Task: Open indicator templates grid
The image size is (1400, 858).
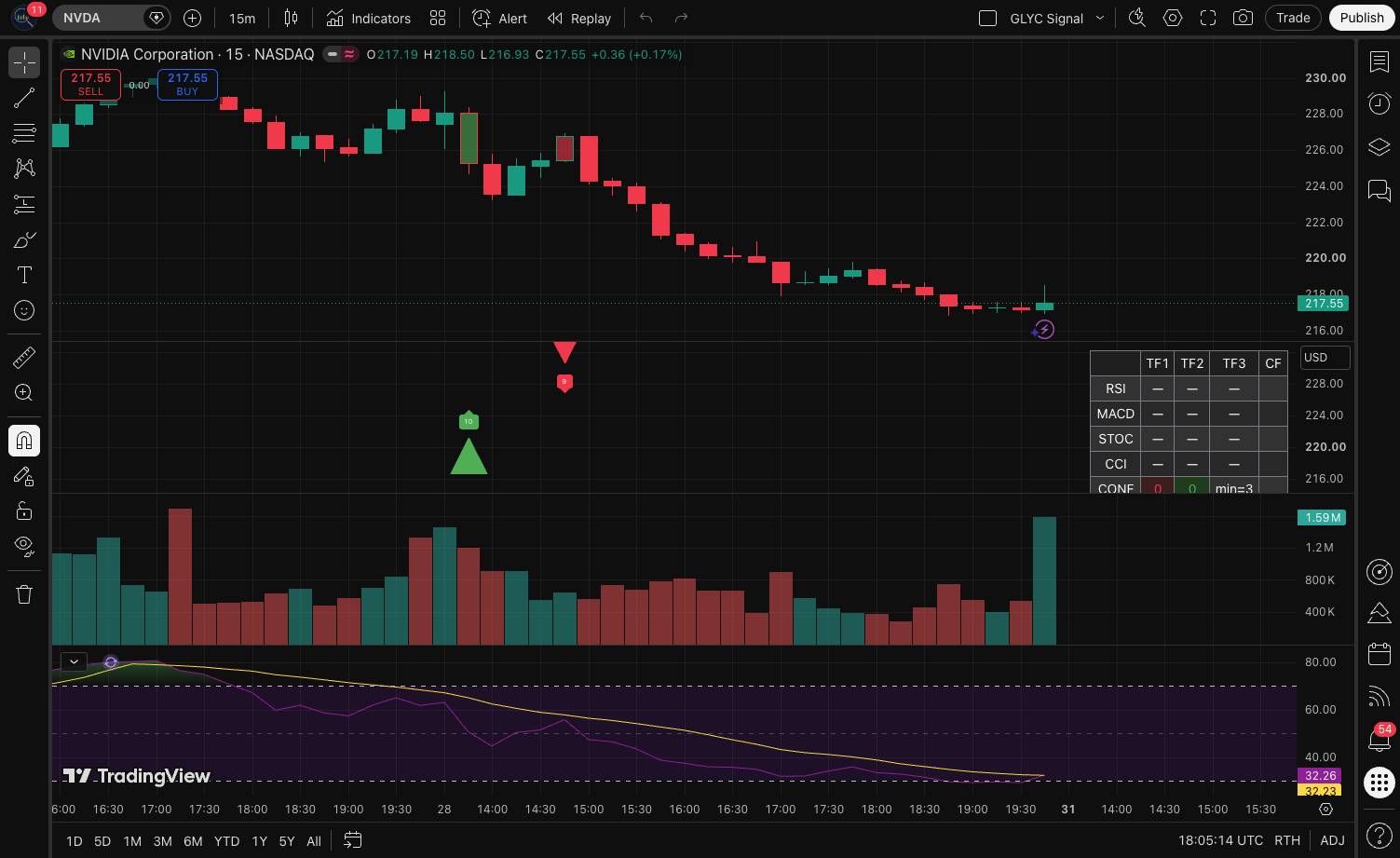Action: tap(438, 18)
